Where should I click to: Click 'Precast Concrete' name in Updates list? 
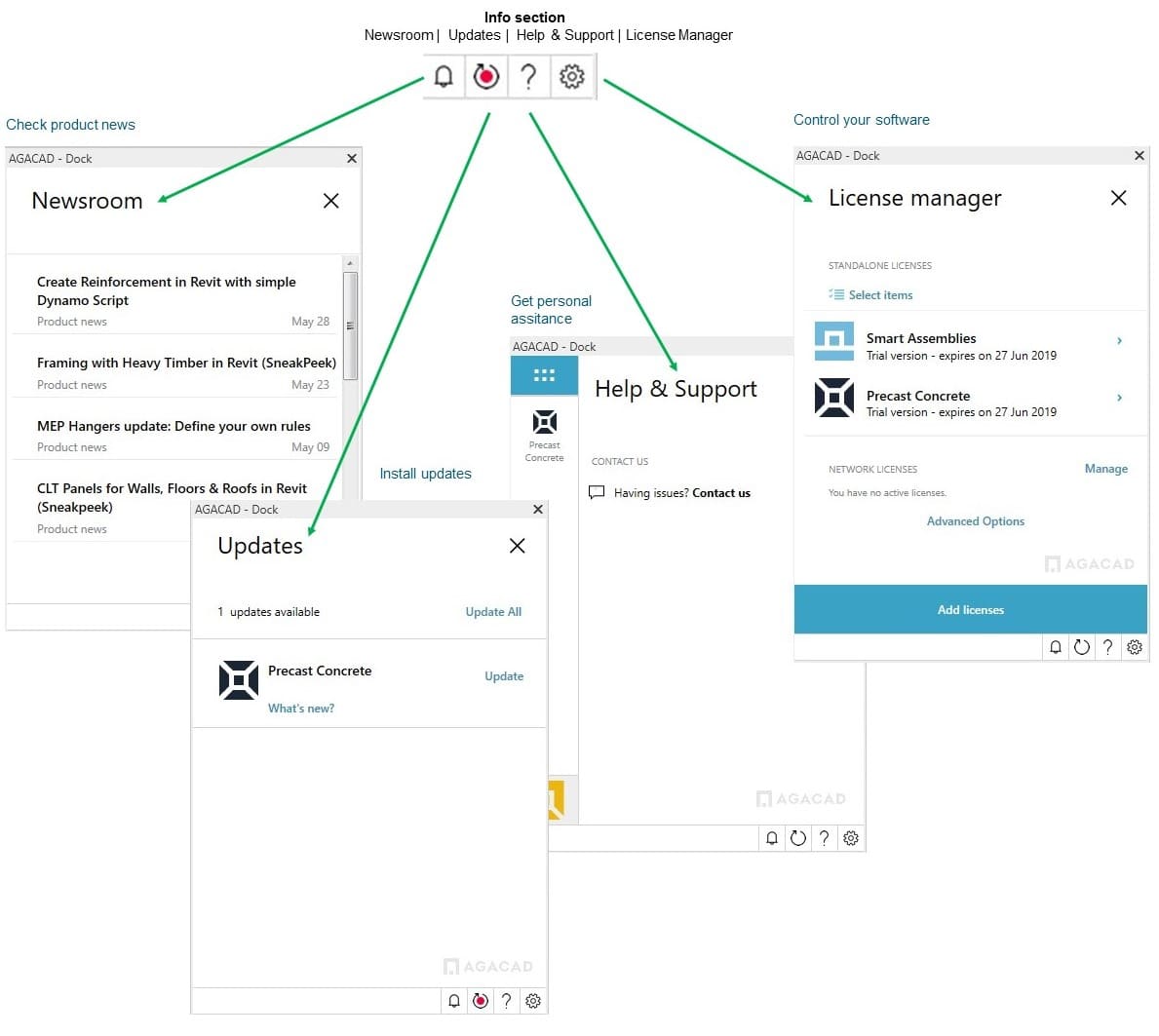click(320, 671)
